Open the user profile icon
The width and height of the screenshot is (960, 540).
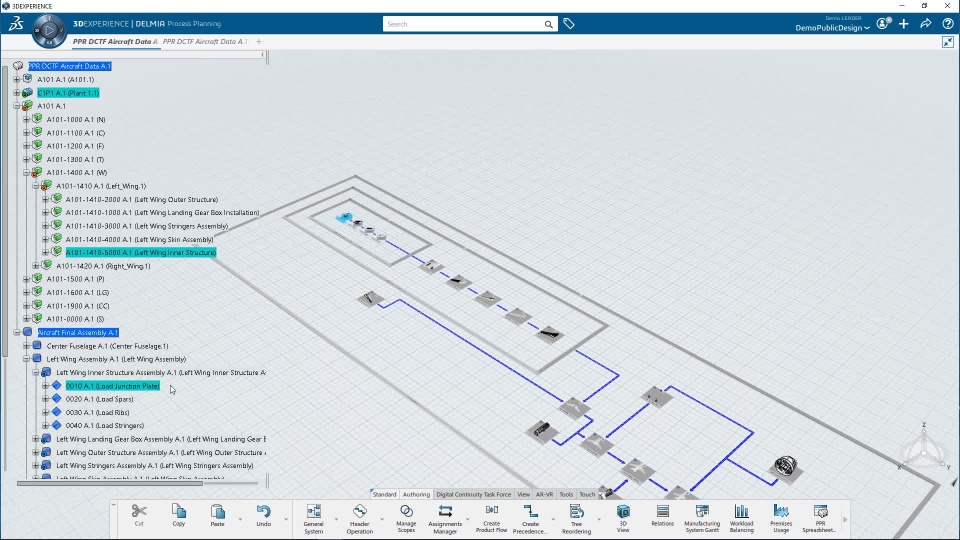coord(883,24)
